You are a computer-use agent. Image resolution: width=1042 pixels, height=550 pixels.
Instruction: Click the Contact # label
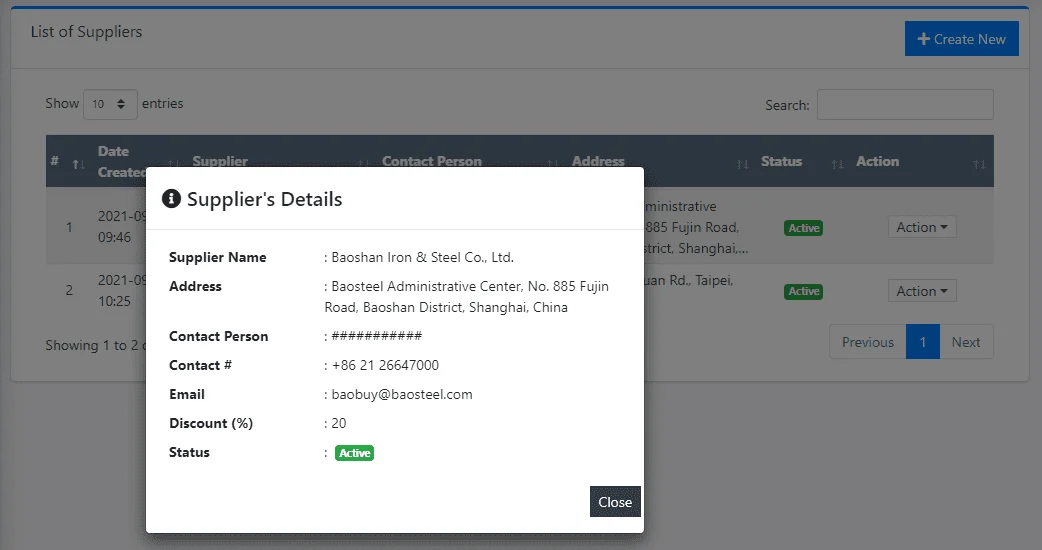click(200, 365)
